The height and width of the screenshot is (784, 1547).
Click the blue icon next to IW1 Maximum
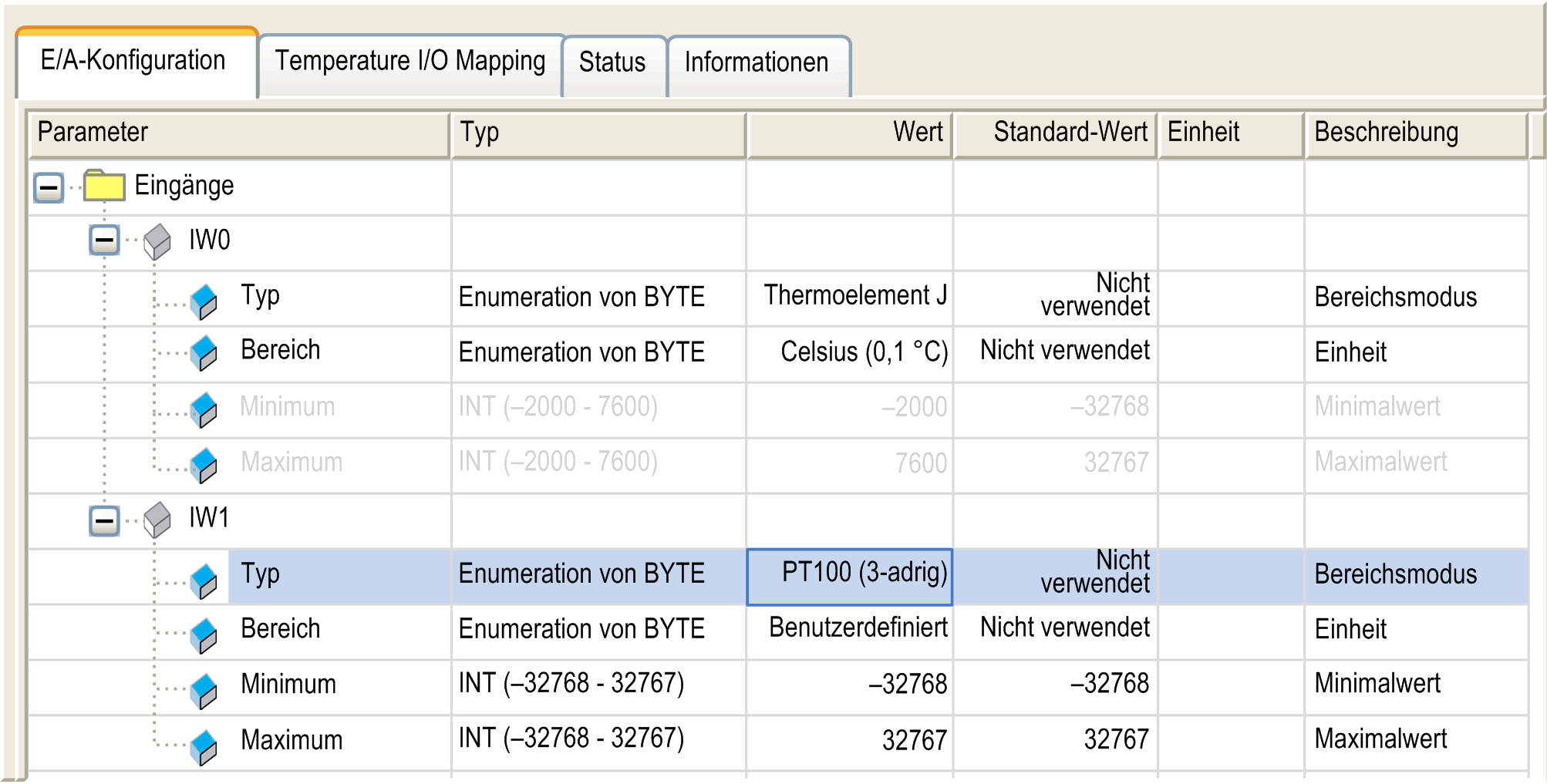click(x=204, y=745)
